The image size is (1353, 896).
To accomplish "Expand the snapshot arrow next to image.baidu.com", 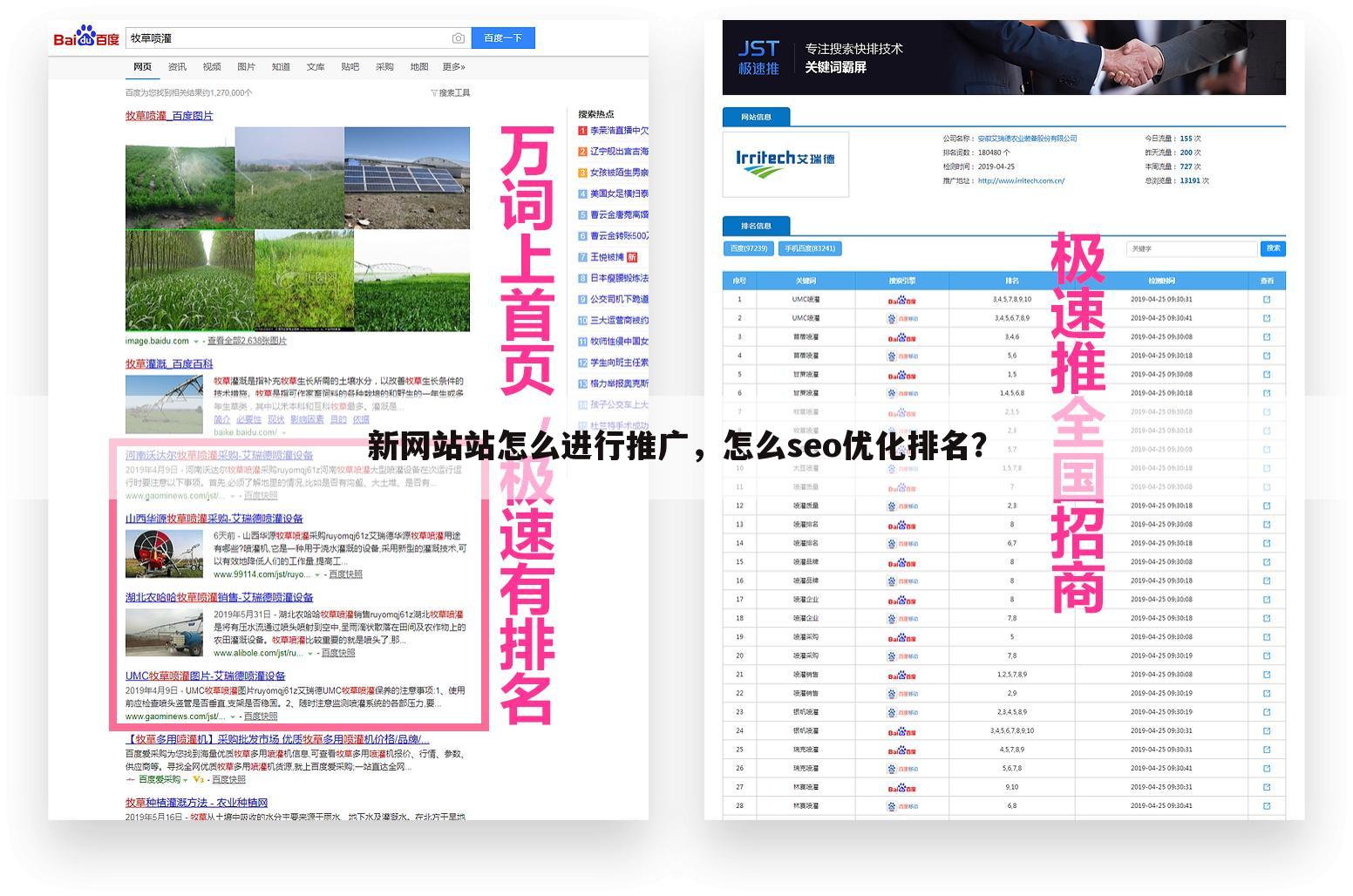I will pyautogui.click(x=195, y=341).
